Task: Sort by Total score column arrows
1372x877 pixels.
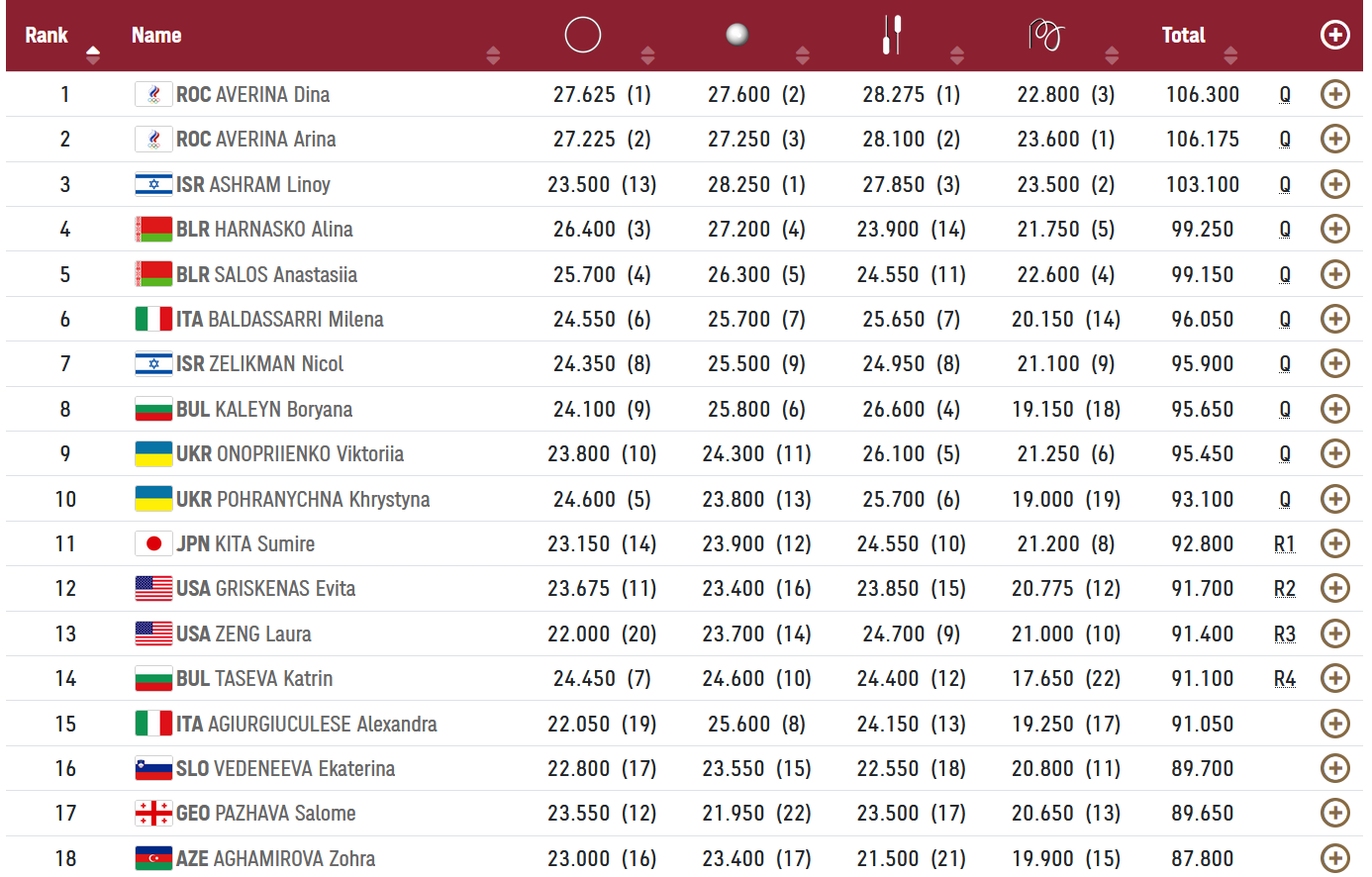Action: 1230,54
